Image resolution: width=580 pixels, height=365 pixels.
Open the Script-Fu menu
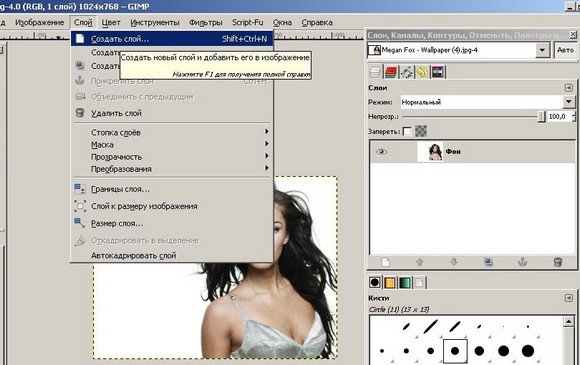tap(247, 23)
